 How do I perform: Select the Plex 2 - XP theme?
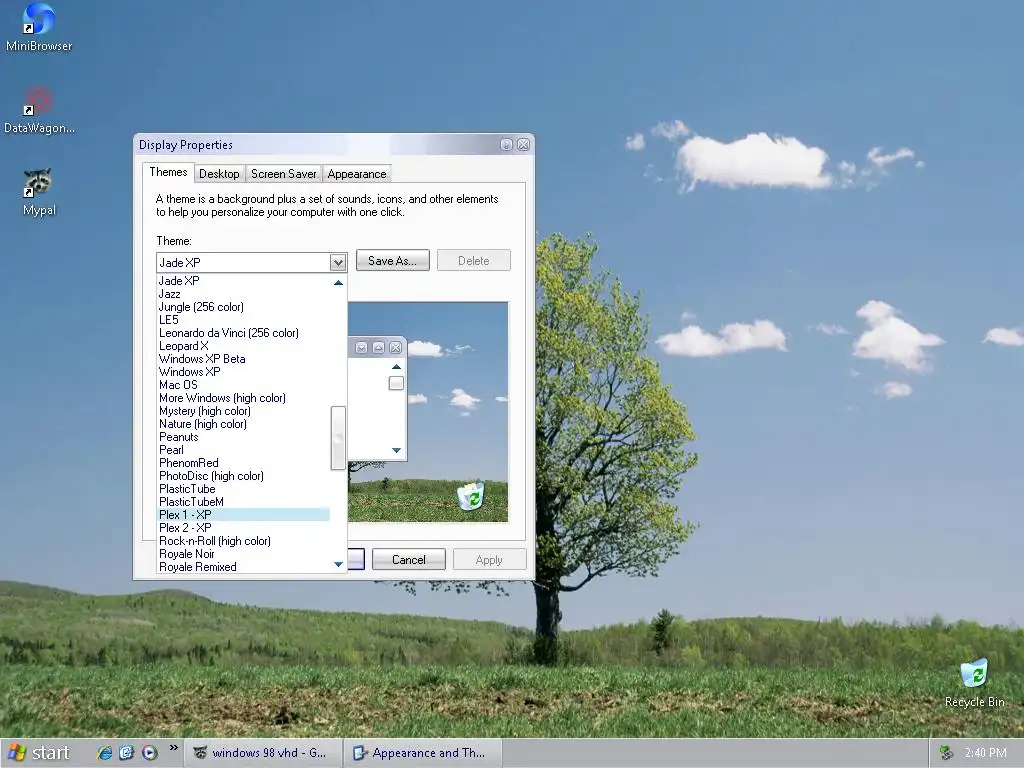click(x=244, y=528)
